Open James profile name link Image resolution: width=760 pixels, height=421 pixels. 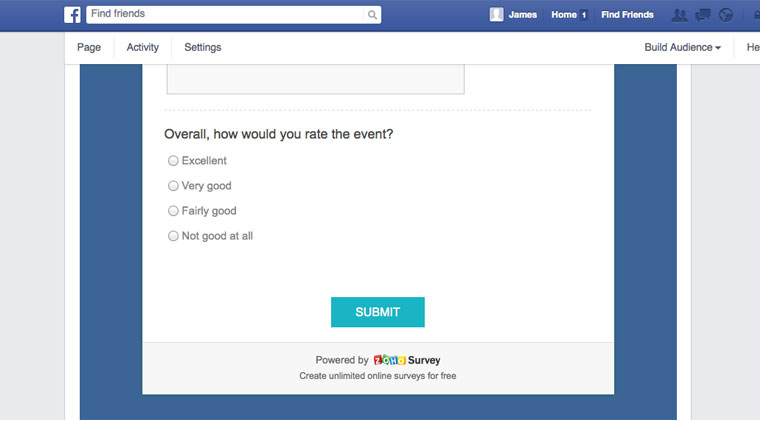click(522, 15)
